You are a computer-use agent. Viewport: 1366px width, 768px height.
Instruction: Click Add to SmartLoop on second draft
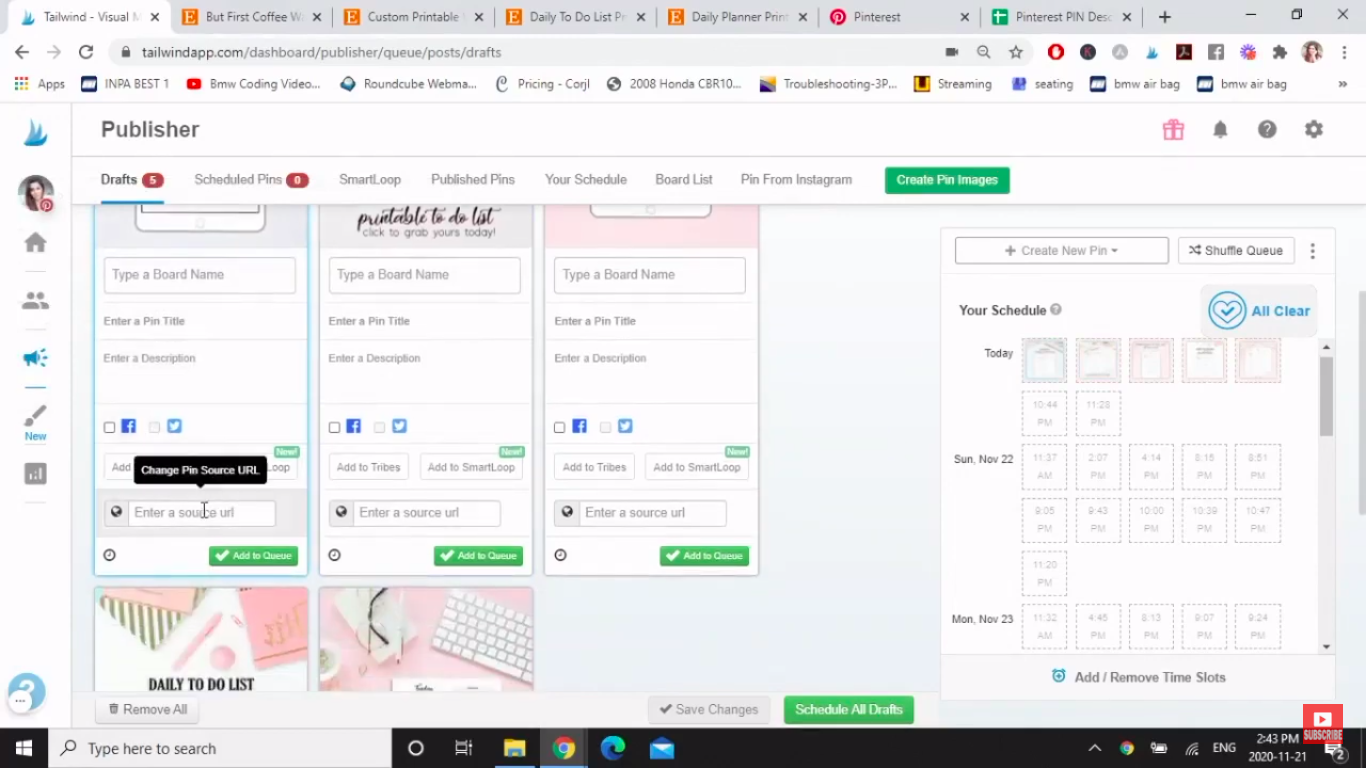[x=471, y=467]
